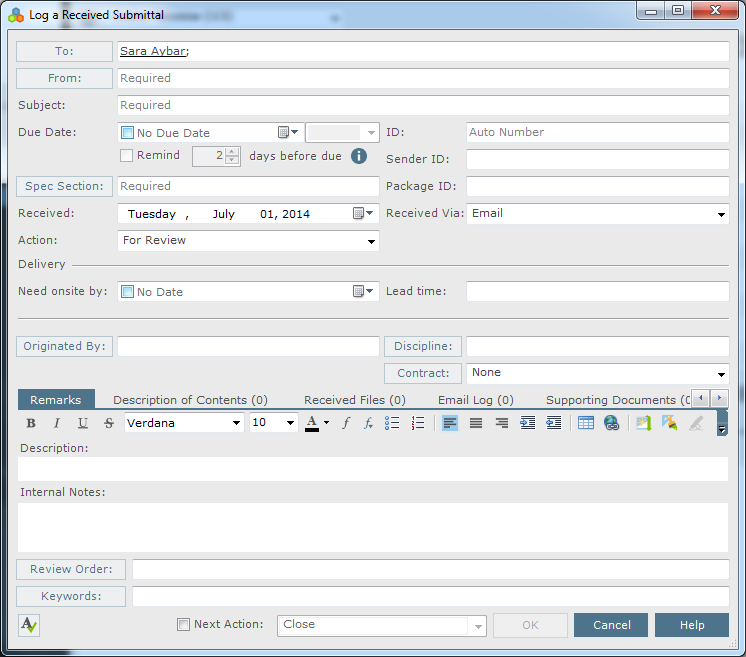This screenshot has height=657, width=746.
Task: Open the Need onsite by calendar picker
Action: click(x=363, y=291)
